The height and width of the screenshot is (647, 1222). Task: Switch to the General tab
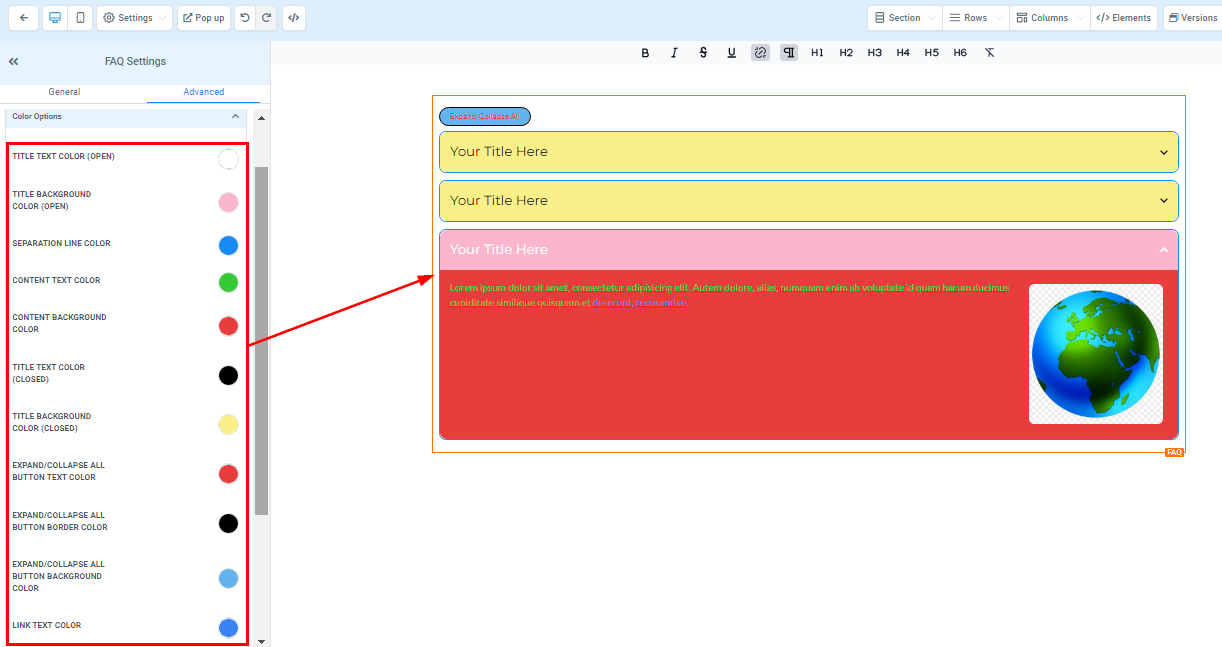pyautogui.click(x=64, y=92)
